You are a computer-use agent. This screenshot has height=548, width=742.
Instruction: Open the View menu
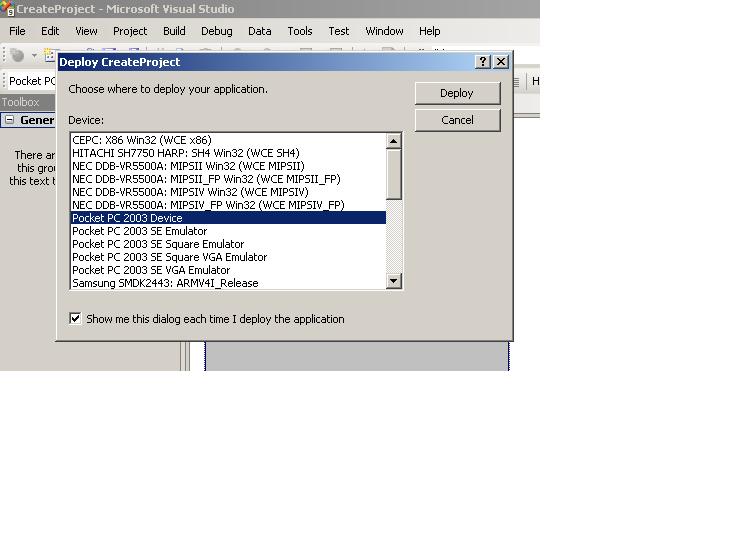[x=86, y=31]
